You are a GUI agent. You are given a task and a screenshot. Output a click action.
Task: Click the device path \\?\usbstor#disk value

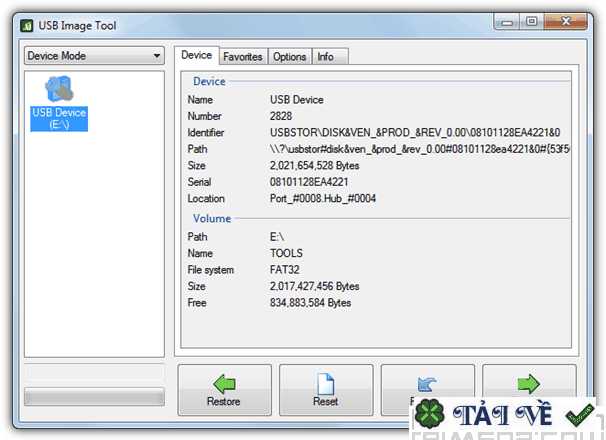420,149
